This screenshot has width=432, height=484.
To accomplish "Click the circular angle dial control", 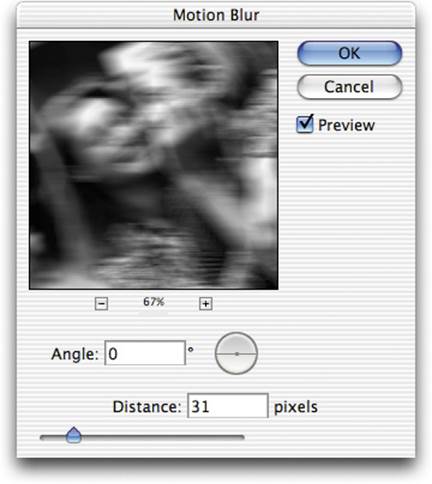I will click(236, 353).
